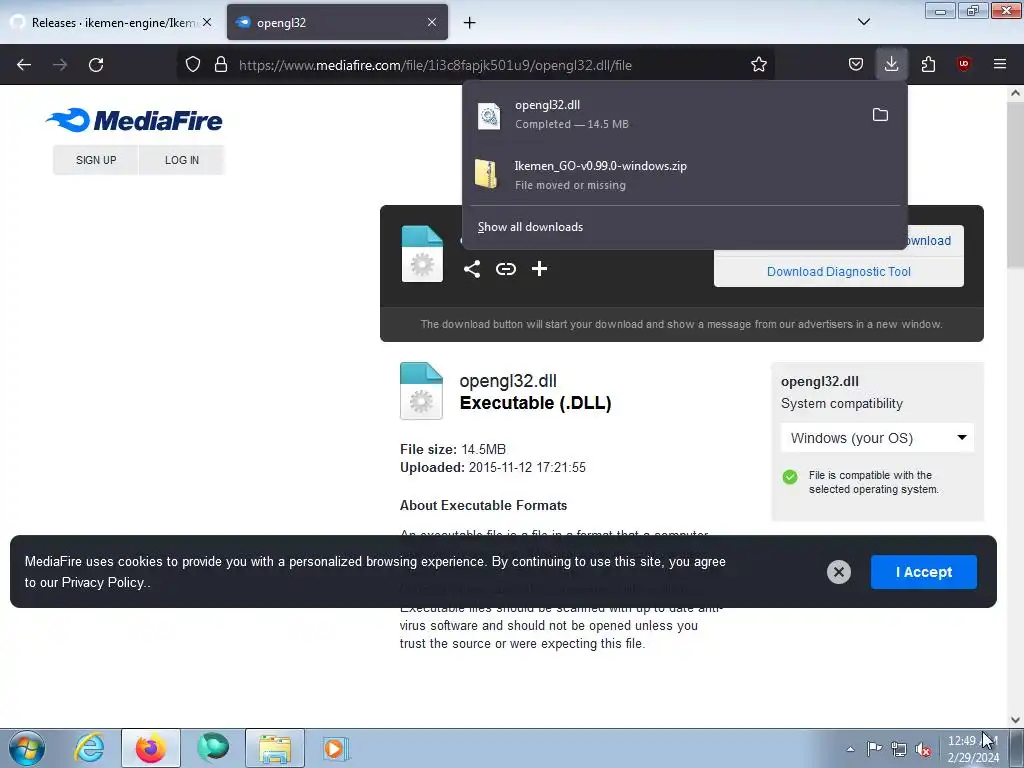Open the Windows Start menu
Screen dimensions: 1024x768
tap(27, 748)
